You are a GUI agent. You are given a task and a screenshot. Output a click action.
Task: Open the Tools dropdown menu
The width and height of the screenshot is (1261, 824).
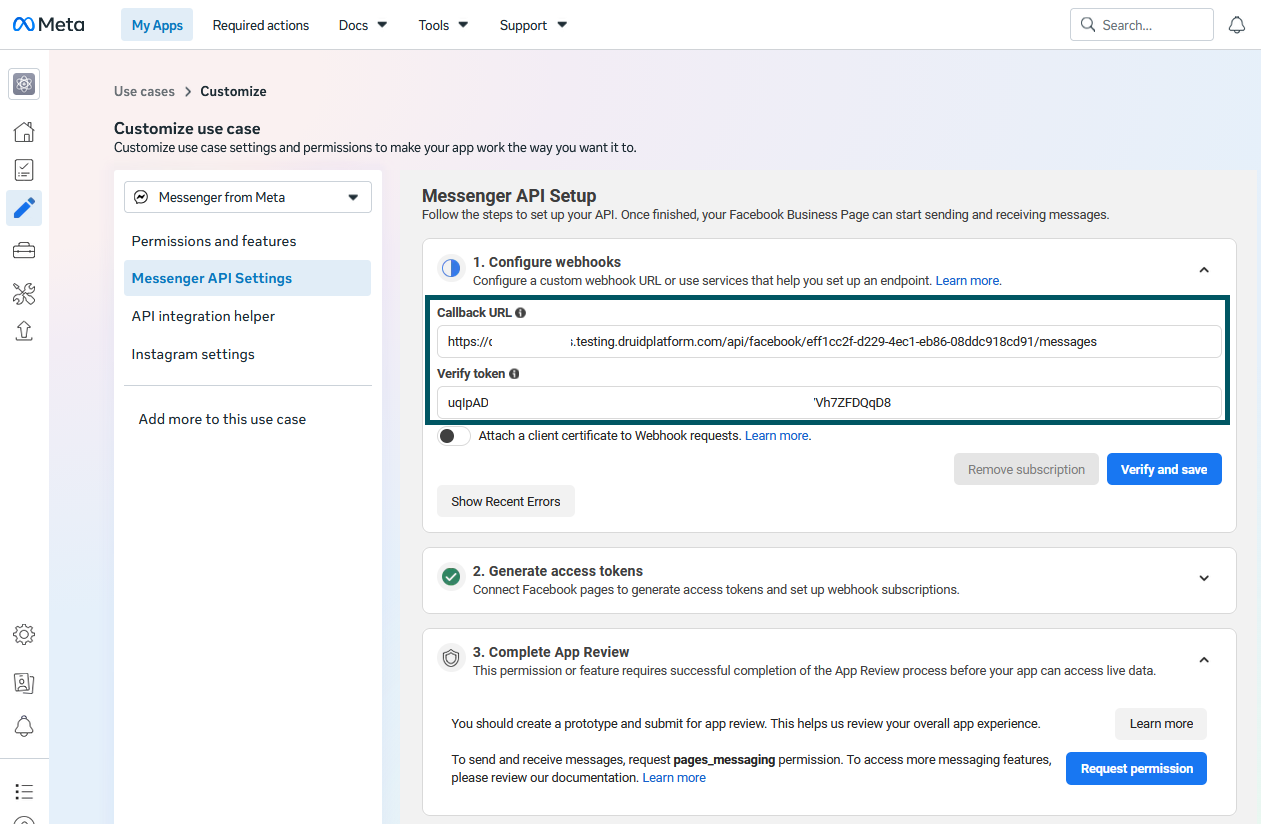pos(443,25)
